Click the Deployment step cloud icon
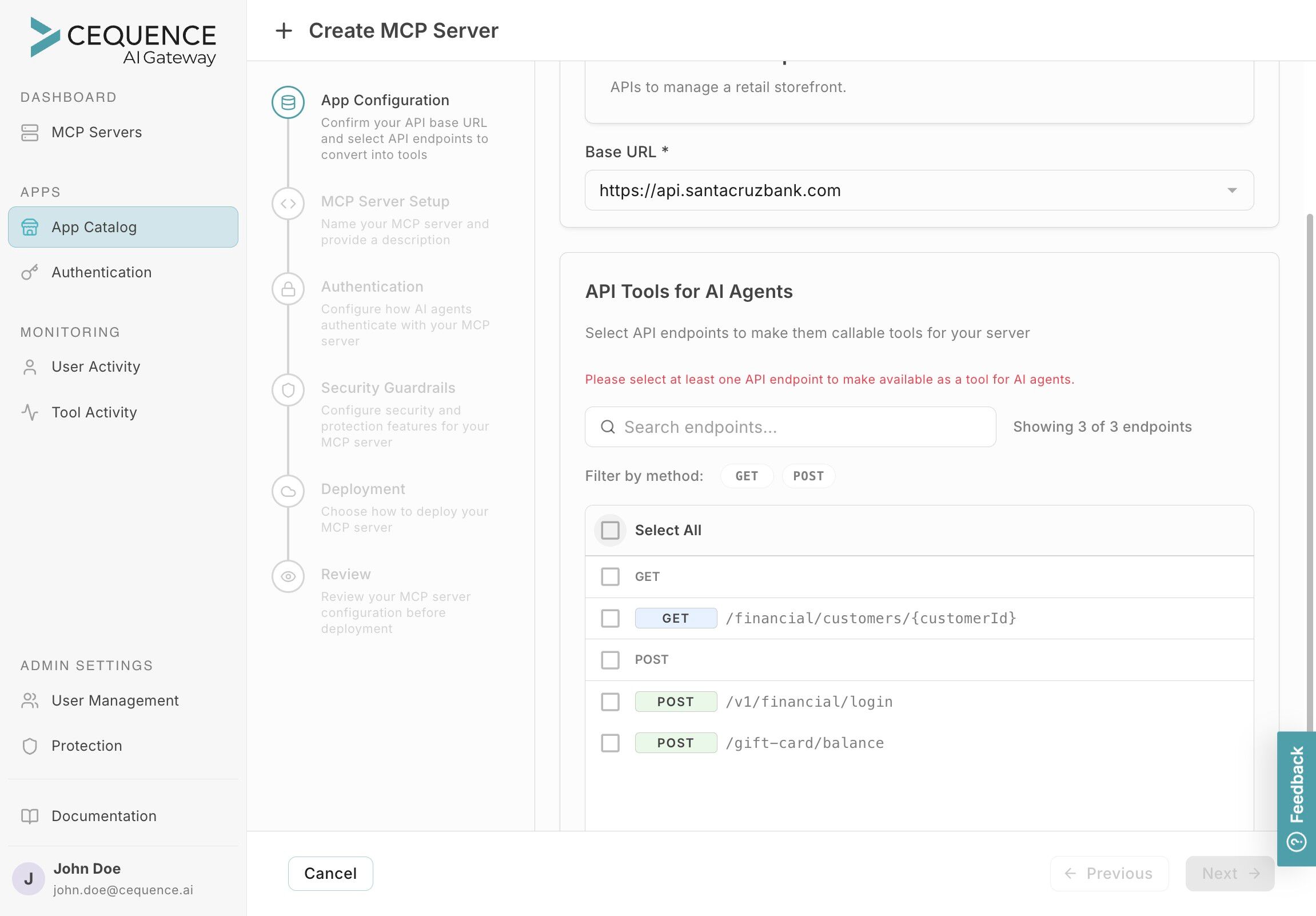Viewport: 1316px width, 916px height. 288,491
